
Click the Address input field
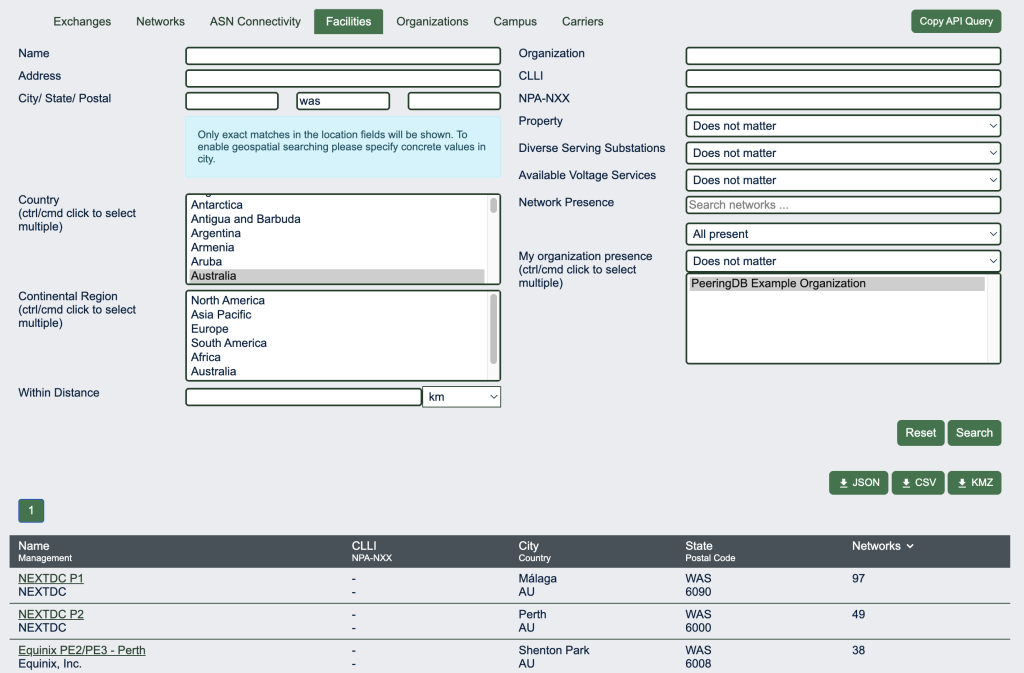click(x=343, y=78)
